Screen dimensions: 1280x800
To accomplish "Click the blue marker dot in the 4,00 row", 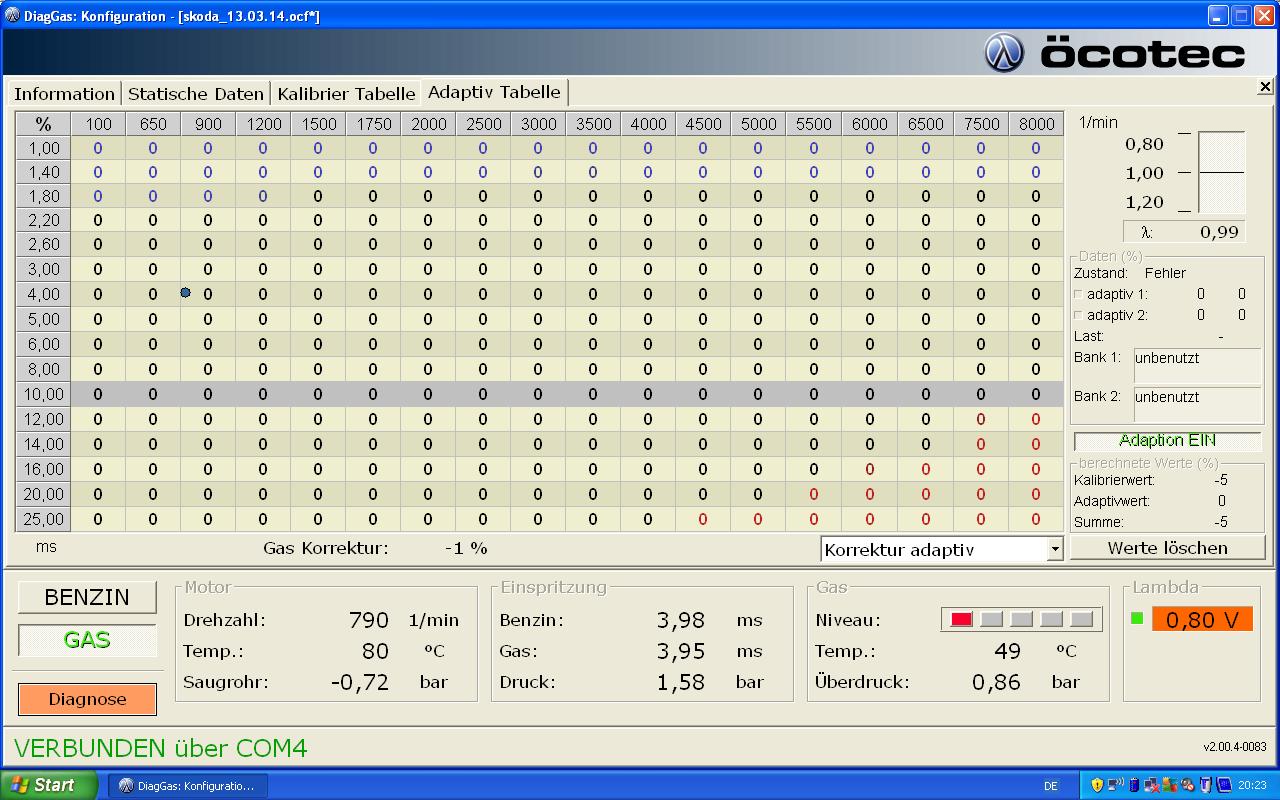I will tap(186, 293).
